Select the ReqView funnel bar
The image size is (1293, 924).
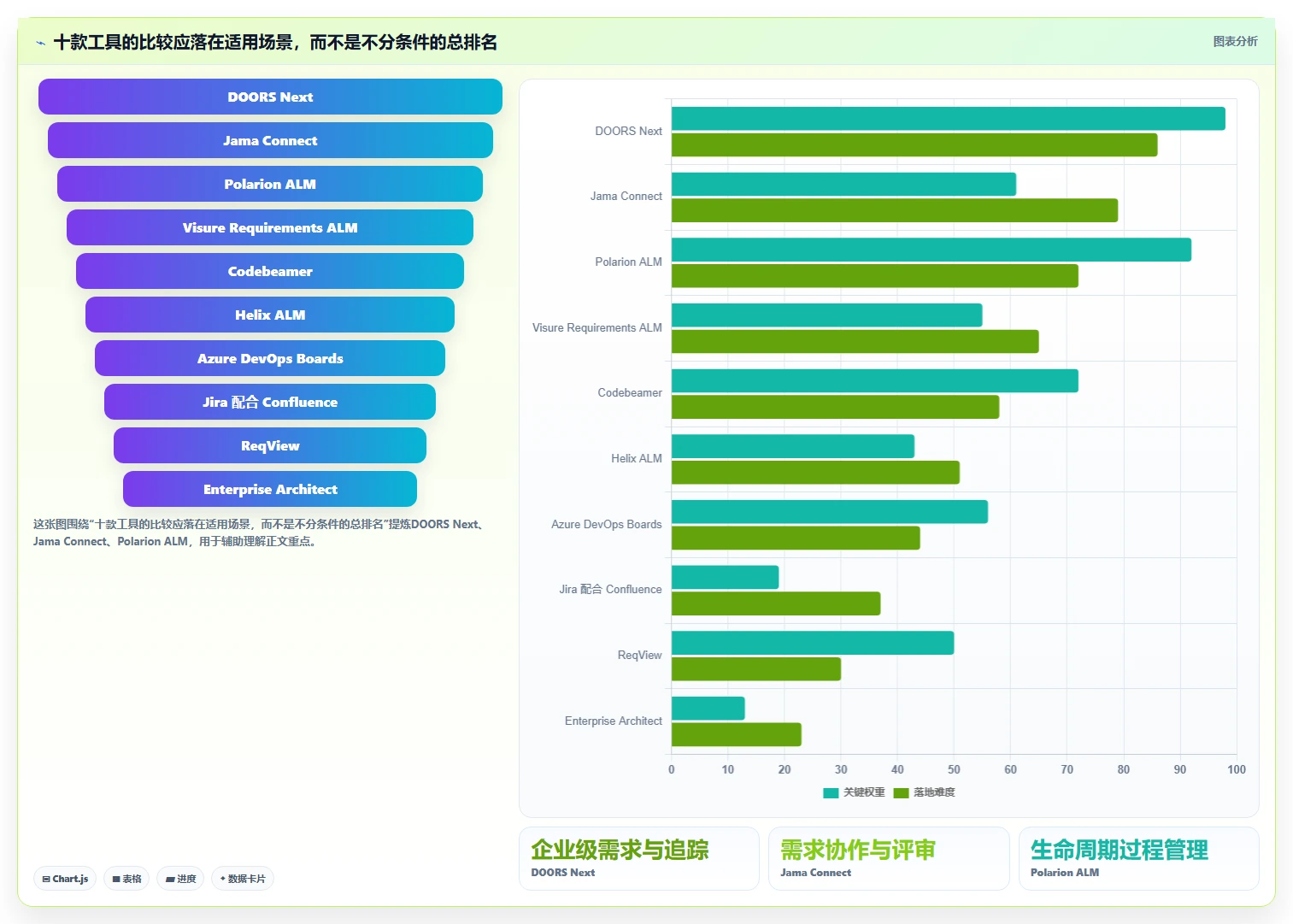[270, 445]
